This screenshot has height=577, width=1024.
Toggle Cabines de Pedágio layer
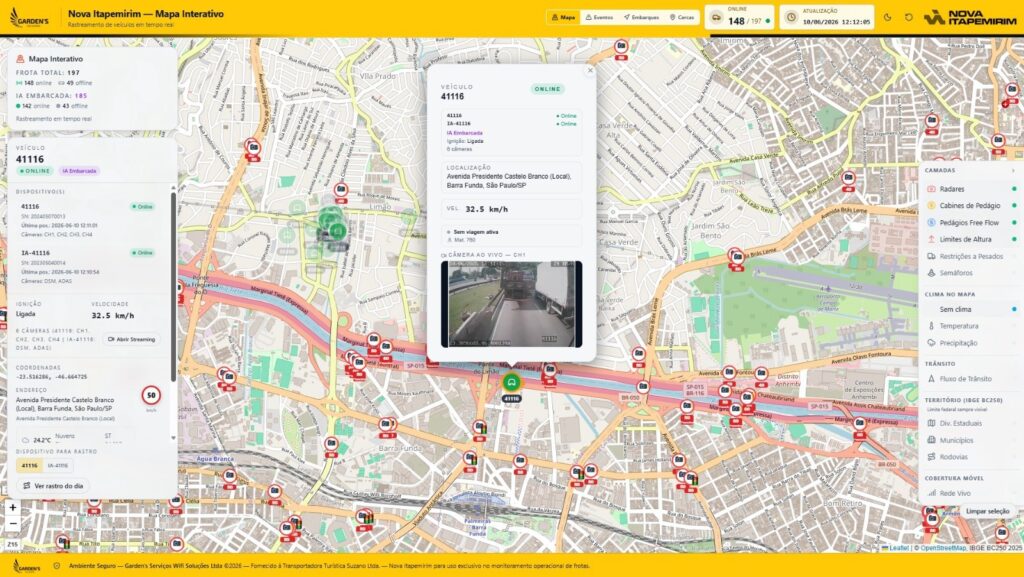tap(972, 206)
